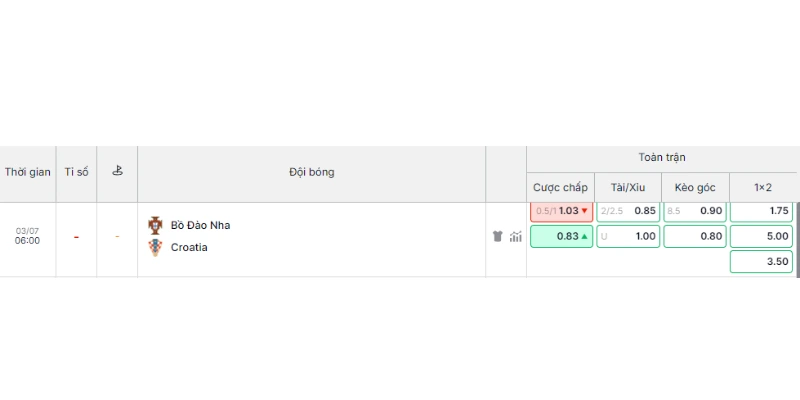This screenshot has height=400, width=800.
Task: Click the Kèo góc column header
Action: (x=695, y=187)
